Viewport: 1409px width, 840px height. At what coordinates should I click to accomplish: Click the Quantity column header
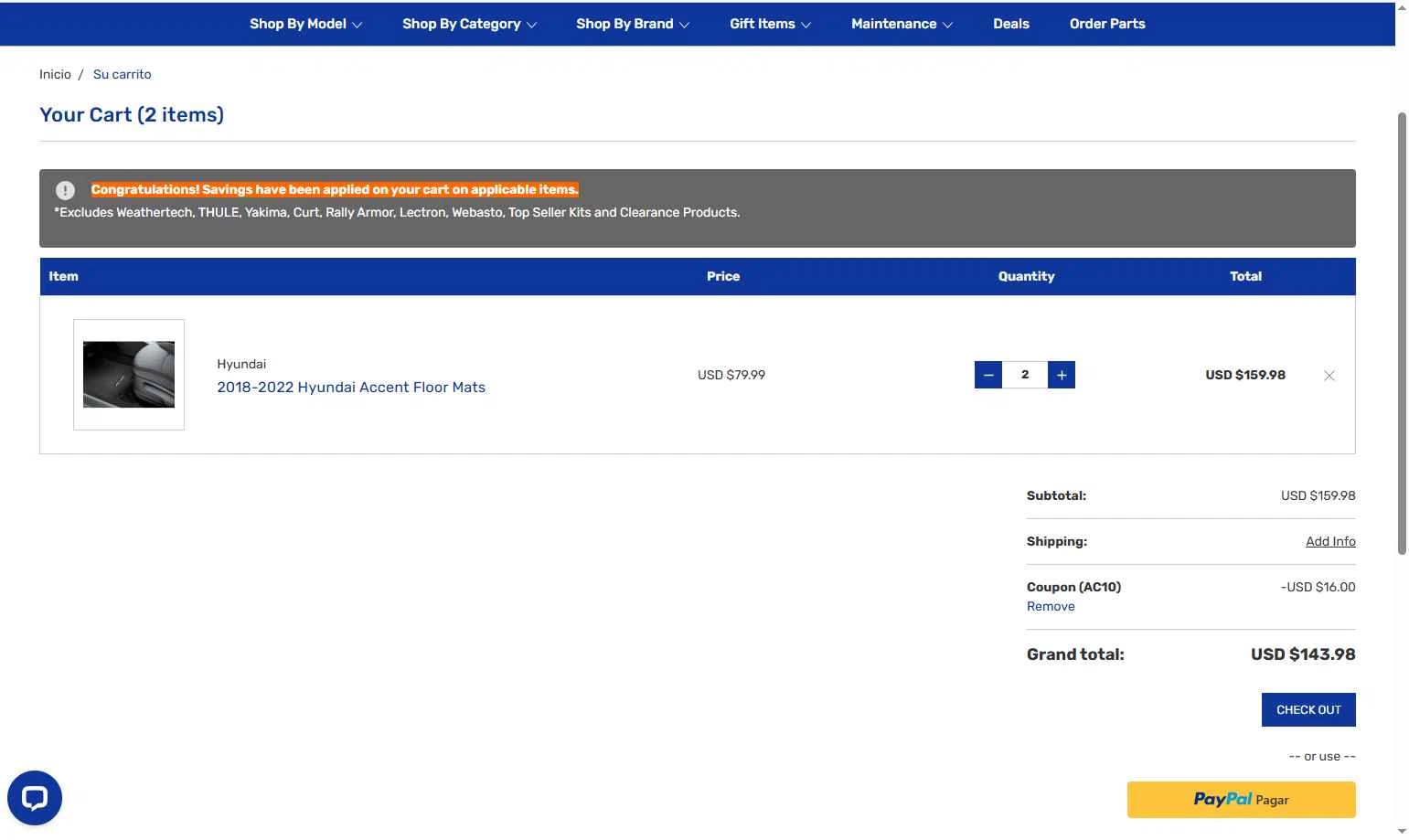click(1026, 276)
